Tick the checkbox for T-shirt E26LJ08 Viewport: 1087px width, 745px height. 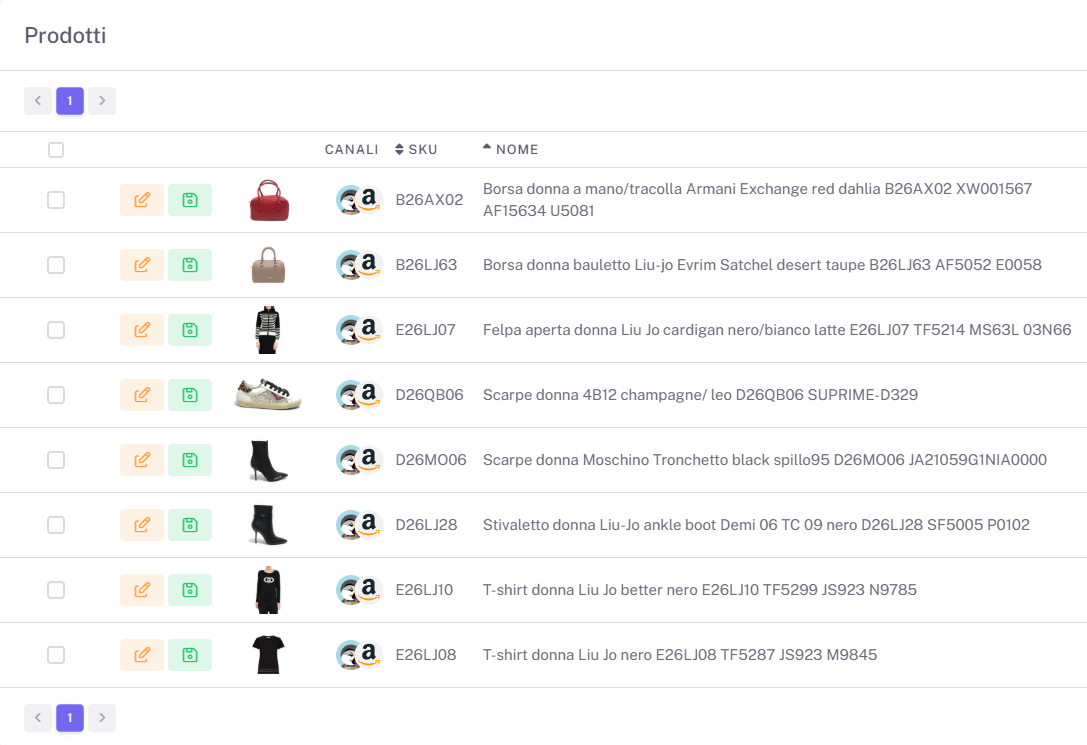[x=56, y=655]
